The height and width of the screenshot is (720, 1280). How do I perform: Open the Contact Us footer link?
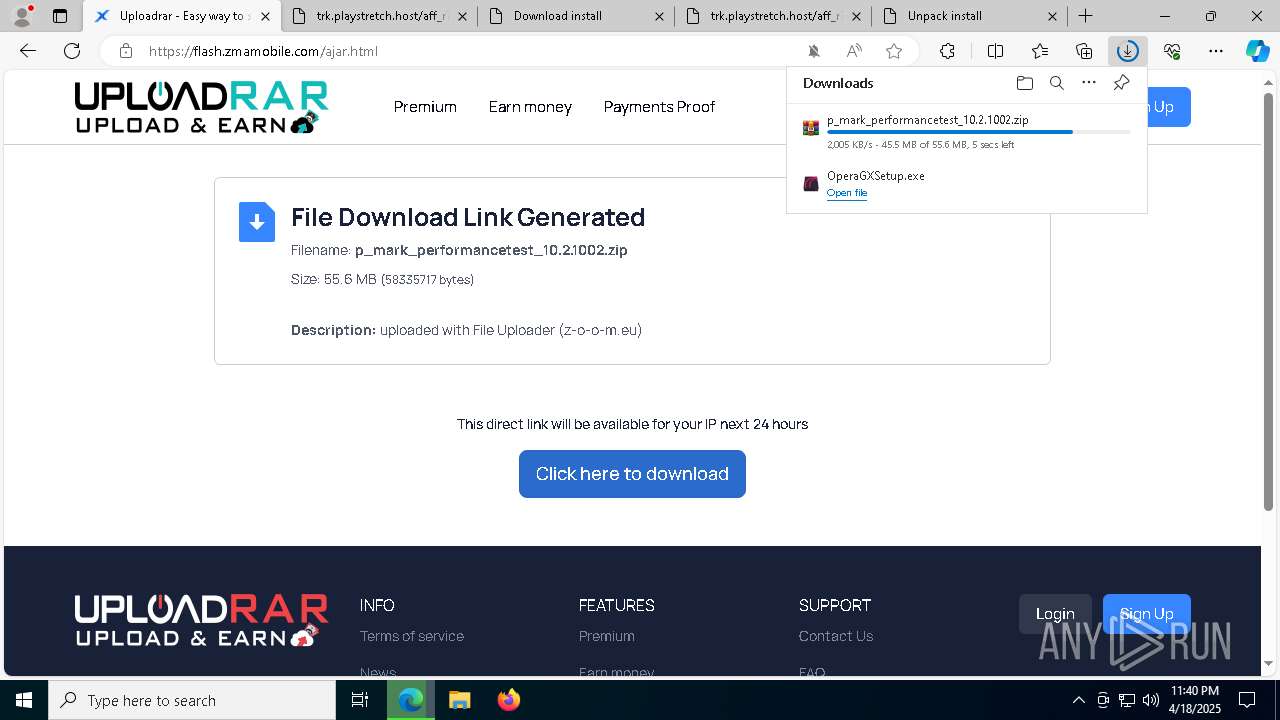[x=836, y=636]
